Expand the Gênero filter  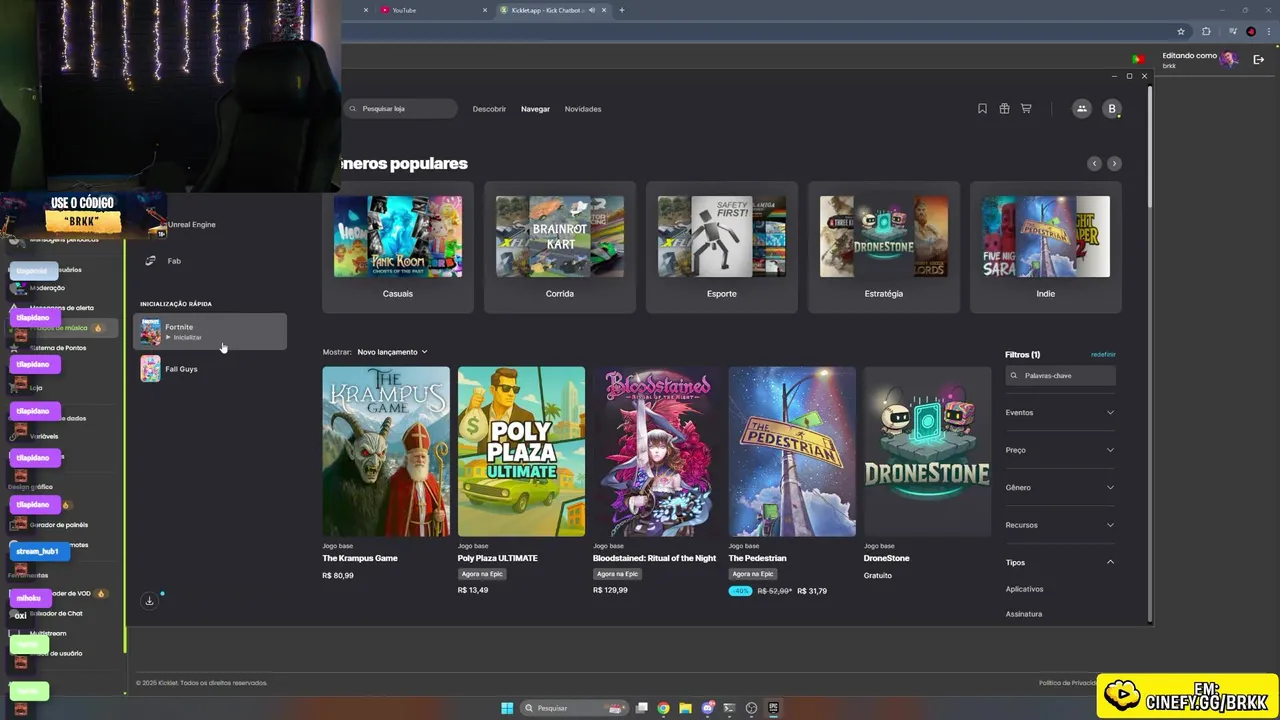click(x=1060, y=487)
